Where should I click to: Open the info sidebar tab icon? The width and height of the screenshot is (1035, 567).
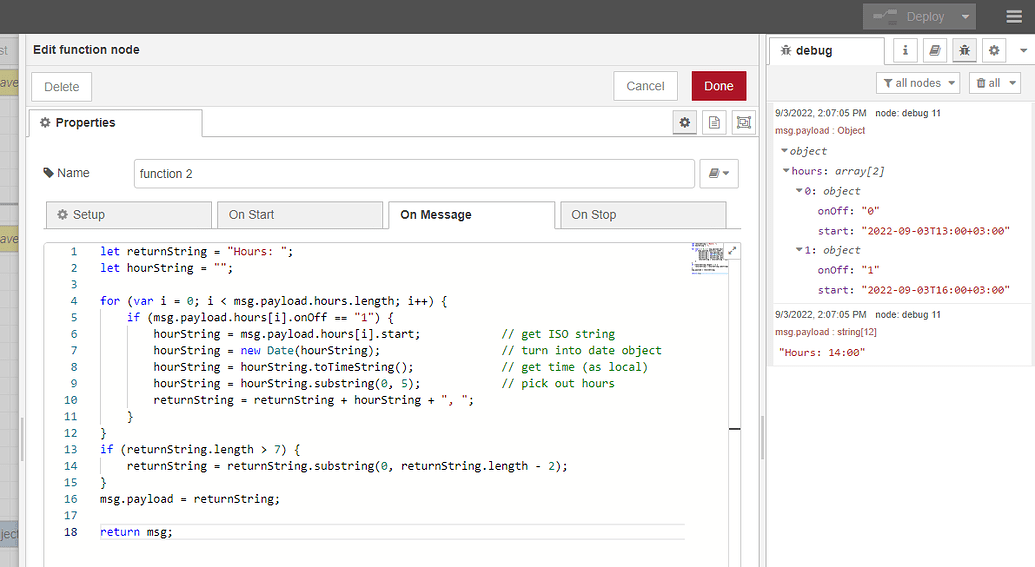pyautogui.click(x=905, y=50)
